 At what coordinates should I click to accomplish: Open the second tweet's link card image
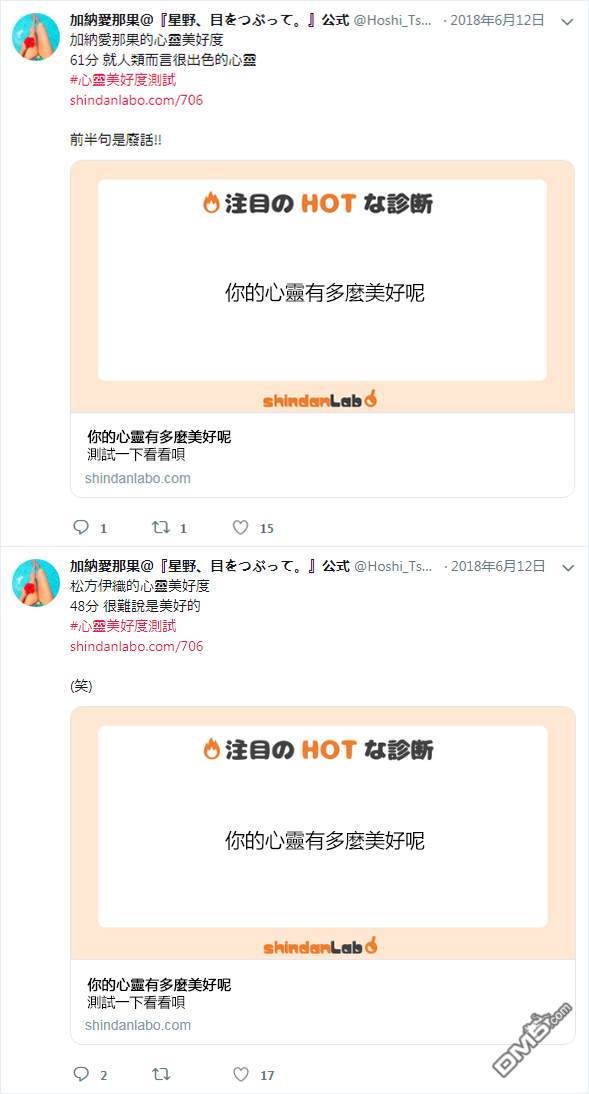322,833
